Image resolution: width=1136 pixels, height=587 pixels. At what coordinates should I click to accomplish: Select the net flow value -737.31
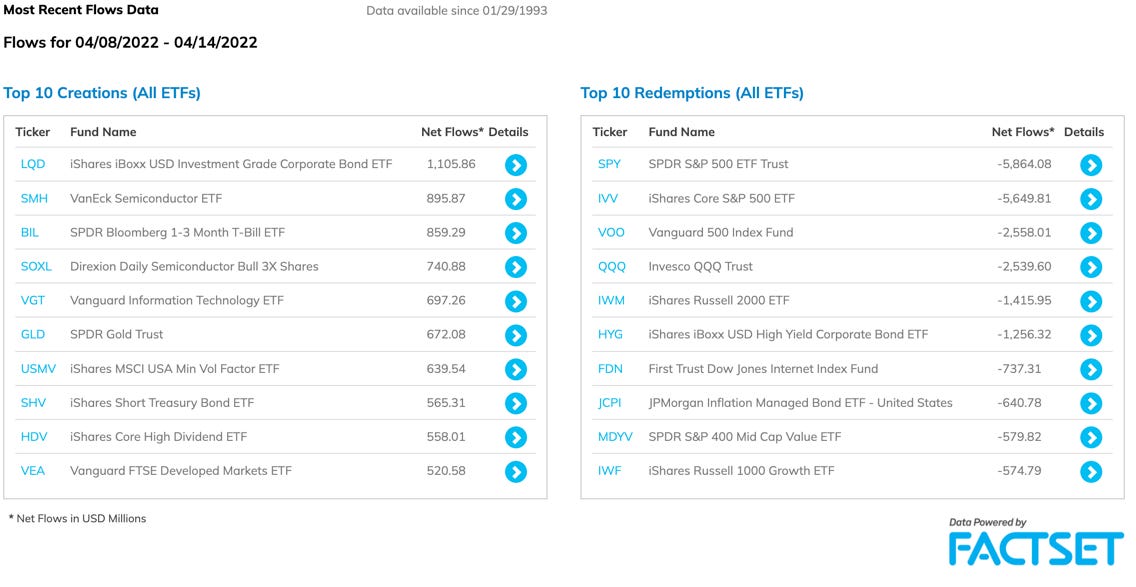pos(1019,368)
